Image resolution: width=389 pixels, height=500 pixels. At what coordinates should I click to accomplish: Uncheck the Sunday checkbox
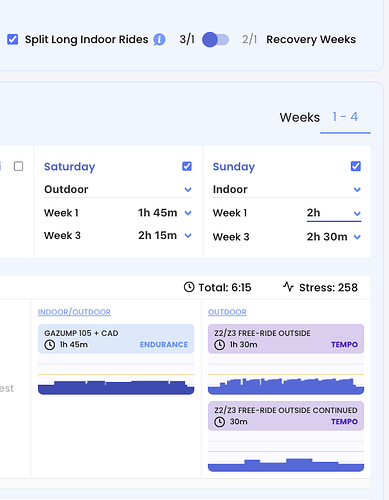coord(356,166)
